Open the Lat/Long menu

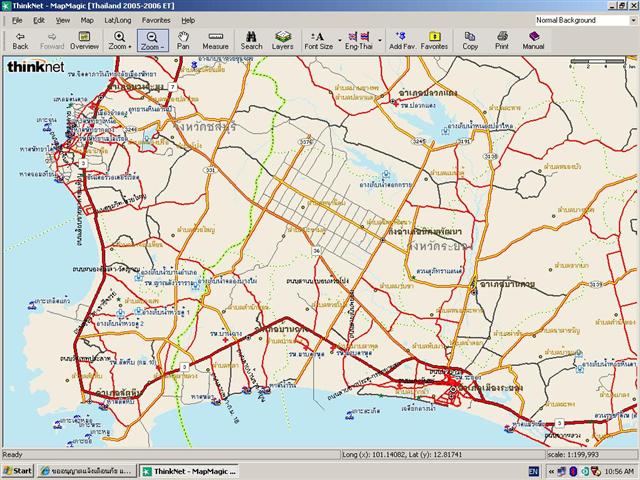click(x=117, y=20)
